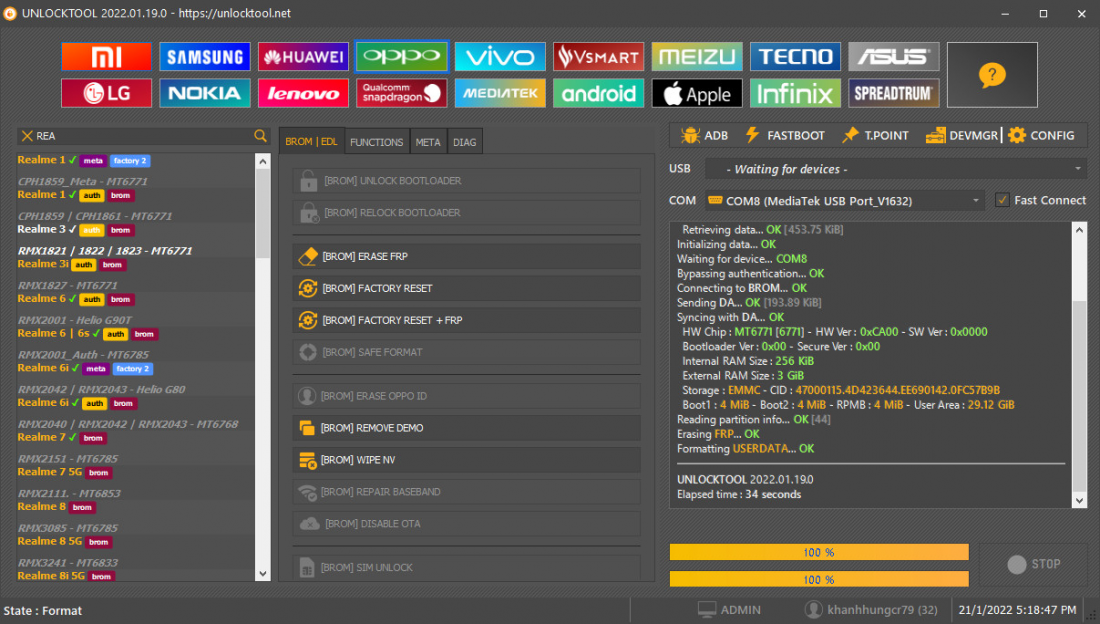Click the search magnifier icon
1100x624 pixels.
click(x=260, y=135)
